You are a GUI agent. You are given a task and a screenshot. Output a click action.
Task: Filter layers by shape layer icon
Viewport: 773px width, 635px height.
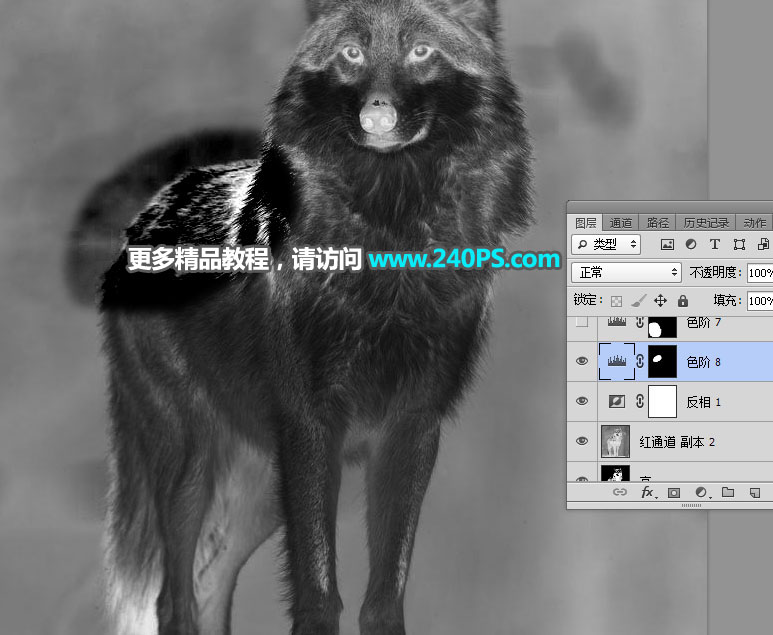pos(739,245)
